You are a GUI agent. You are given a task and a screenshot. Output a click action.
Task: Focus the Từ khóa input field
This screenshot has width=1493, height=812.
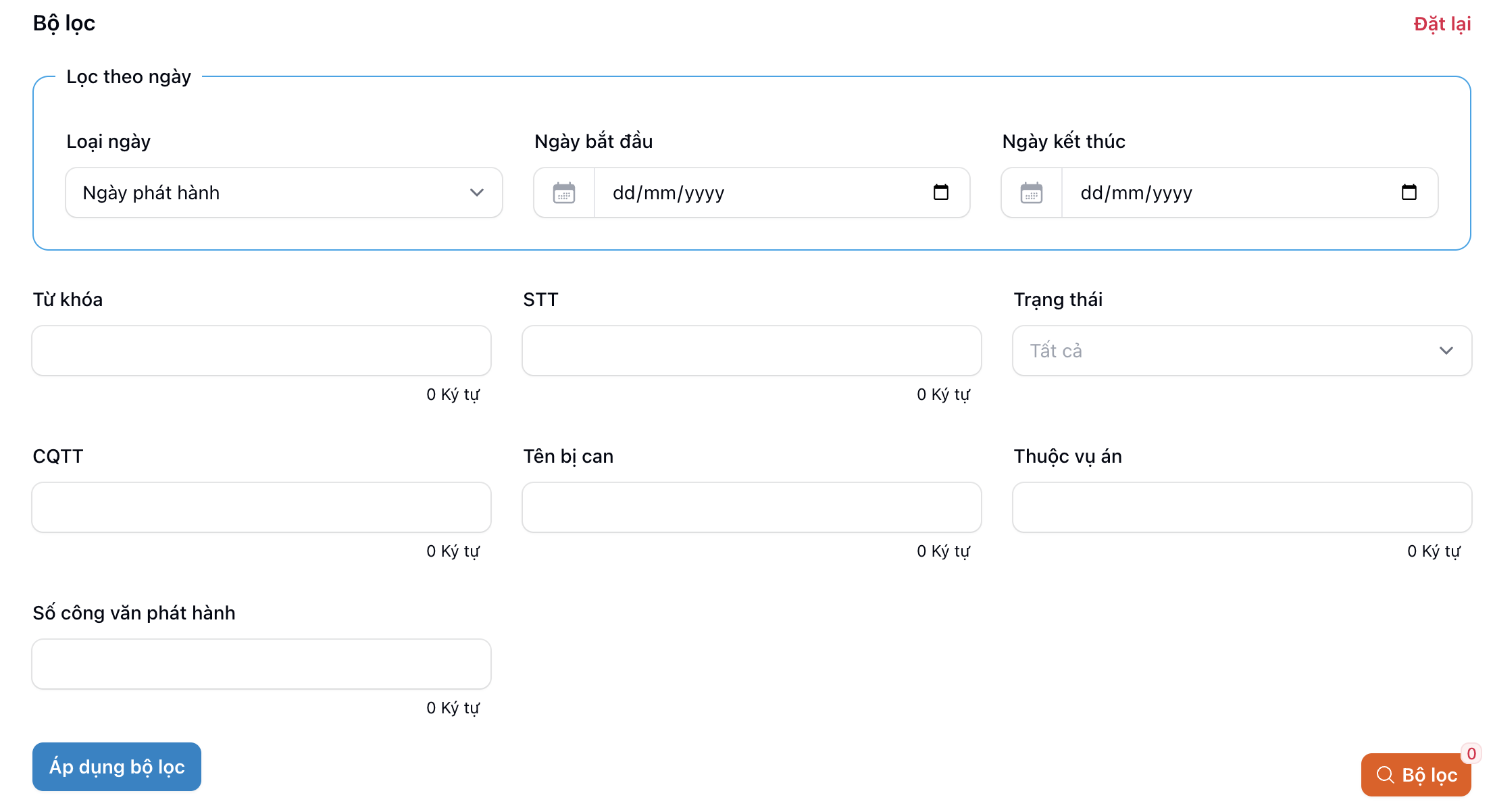click(x=261, y=351)
